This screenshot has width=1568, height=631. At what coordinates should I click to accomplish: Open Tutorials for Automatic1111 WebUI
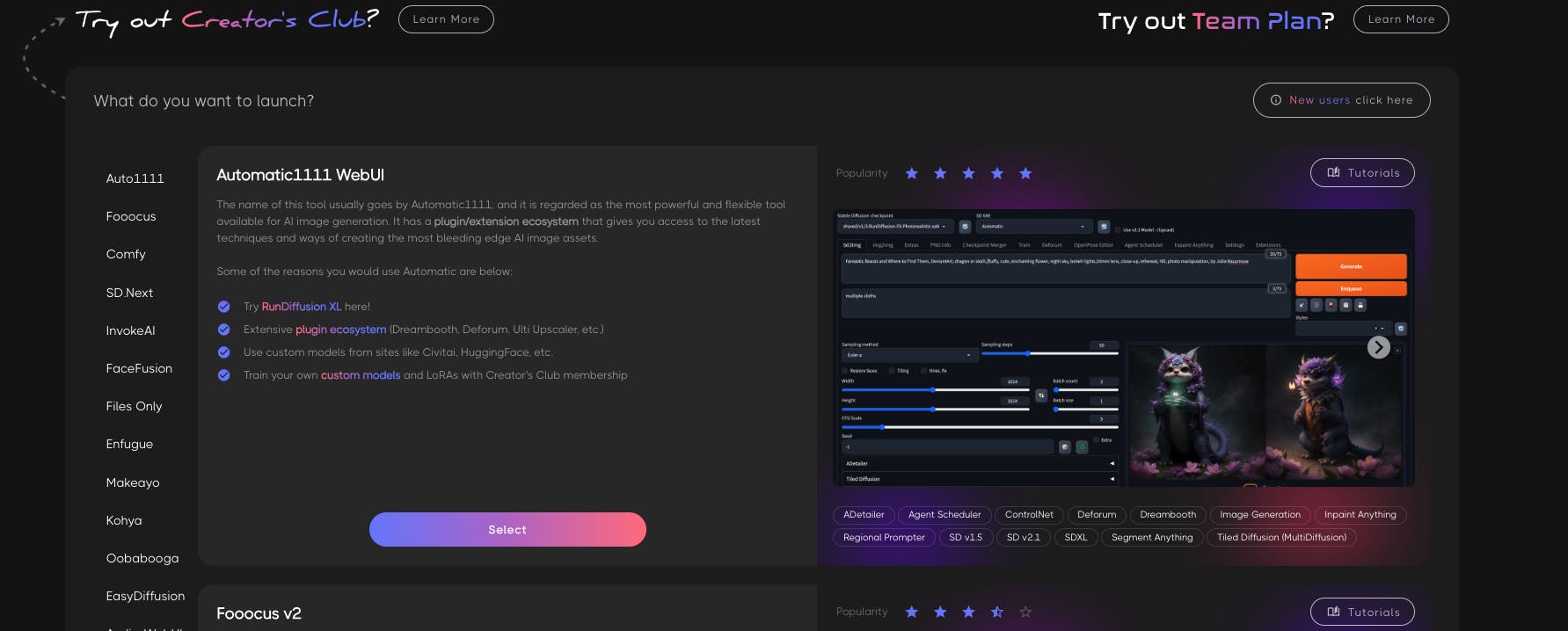pyautogui.click(x=1362, y=173)
